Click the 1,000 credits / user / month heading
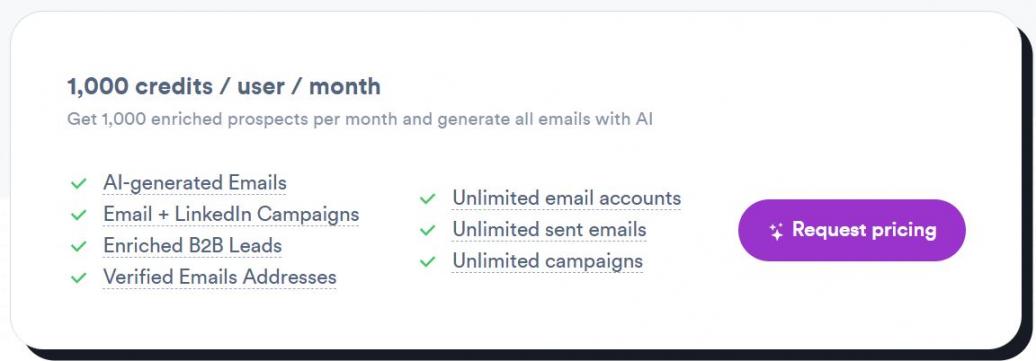Image resolution: width=1036 pixels, height=361 pixels. pos(224,87)
